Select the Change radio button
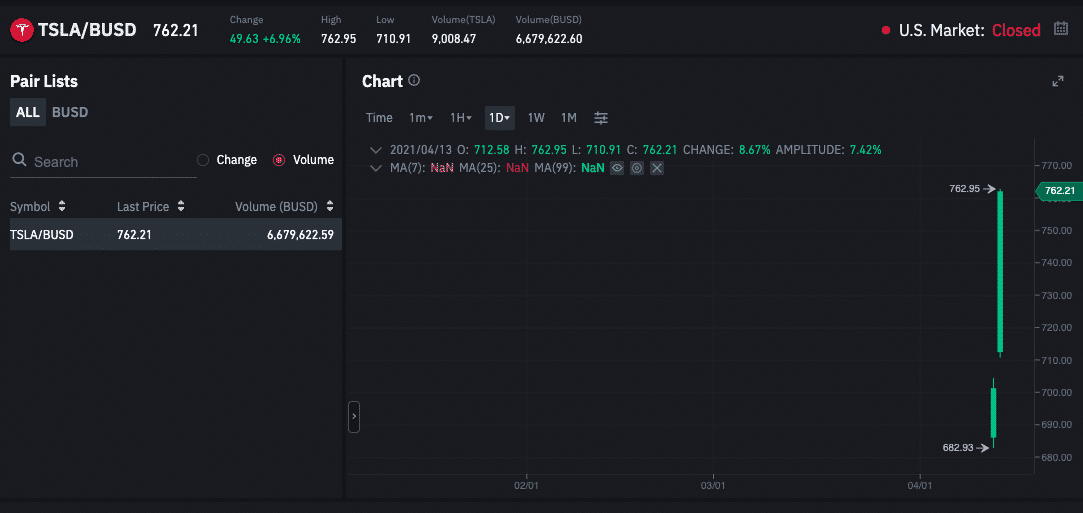 point(203,160)
